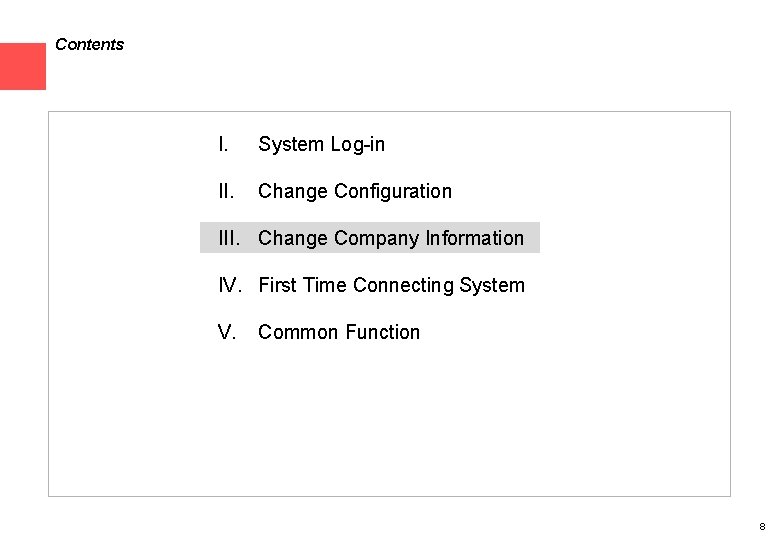Click Roman numeral IV in the list
Viewport: 780px width, 540px height.
coord(230,285)
